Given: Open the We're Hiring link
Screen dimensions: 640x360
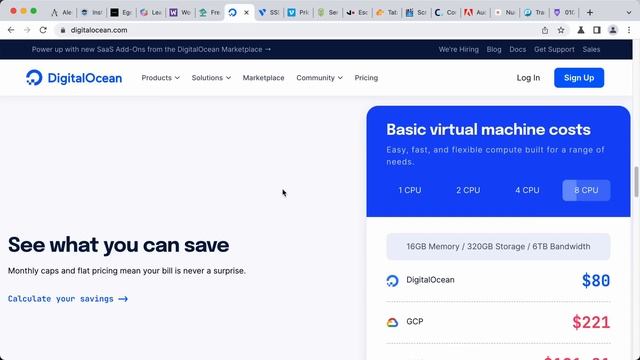Looking at the screenshot, I should pyautogui.click(x=458, y=49).
